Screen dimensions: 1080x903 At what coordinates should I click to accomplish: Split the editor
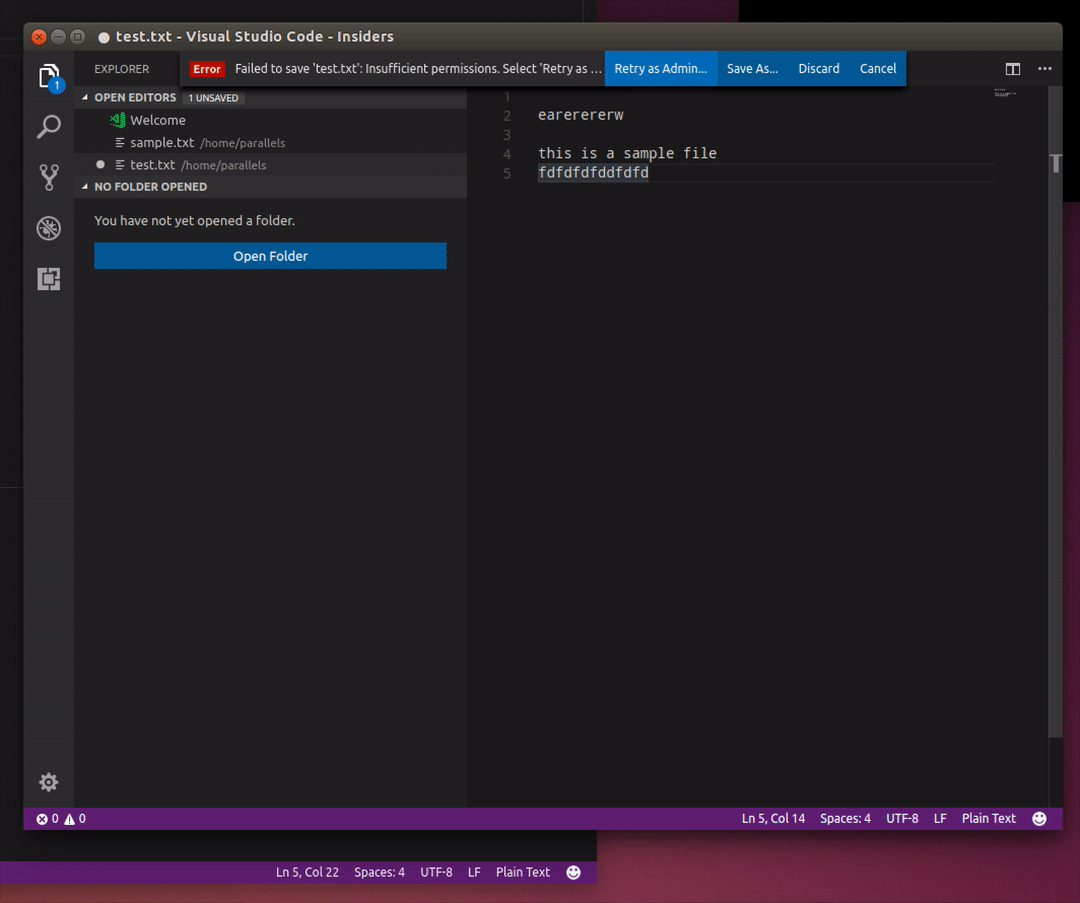(x=1012, y=69)
